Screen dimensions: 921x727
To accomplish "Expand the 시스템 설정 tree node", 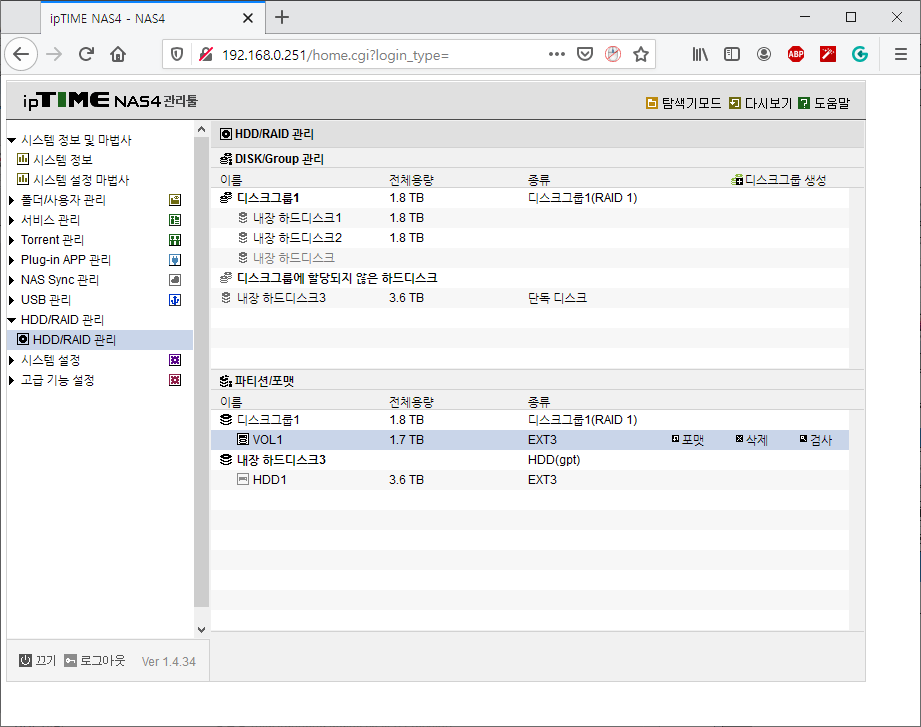I will (x=11, y=360).
